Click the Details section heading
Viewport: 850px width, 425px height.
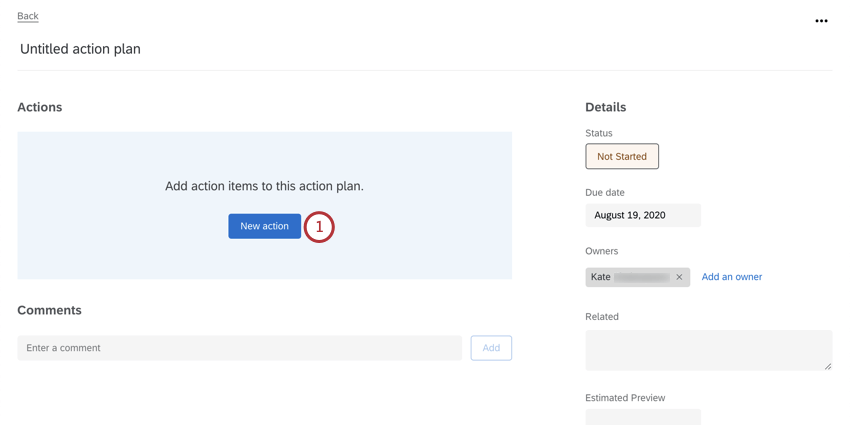(x=606, y=107)
